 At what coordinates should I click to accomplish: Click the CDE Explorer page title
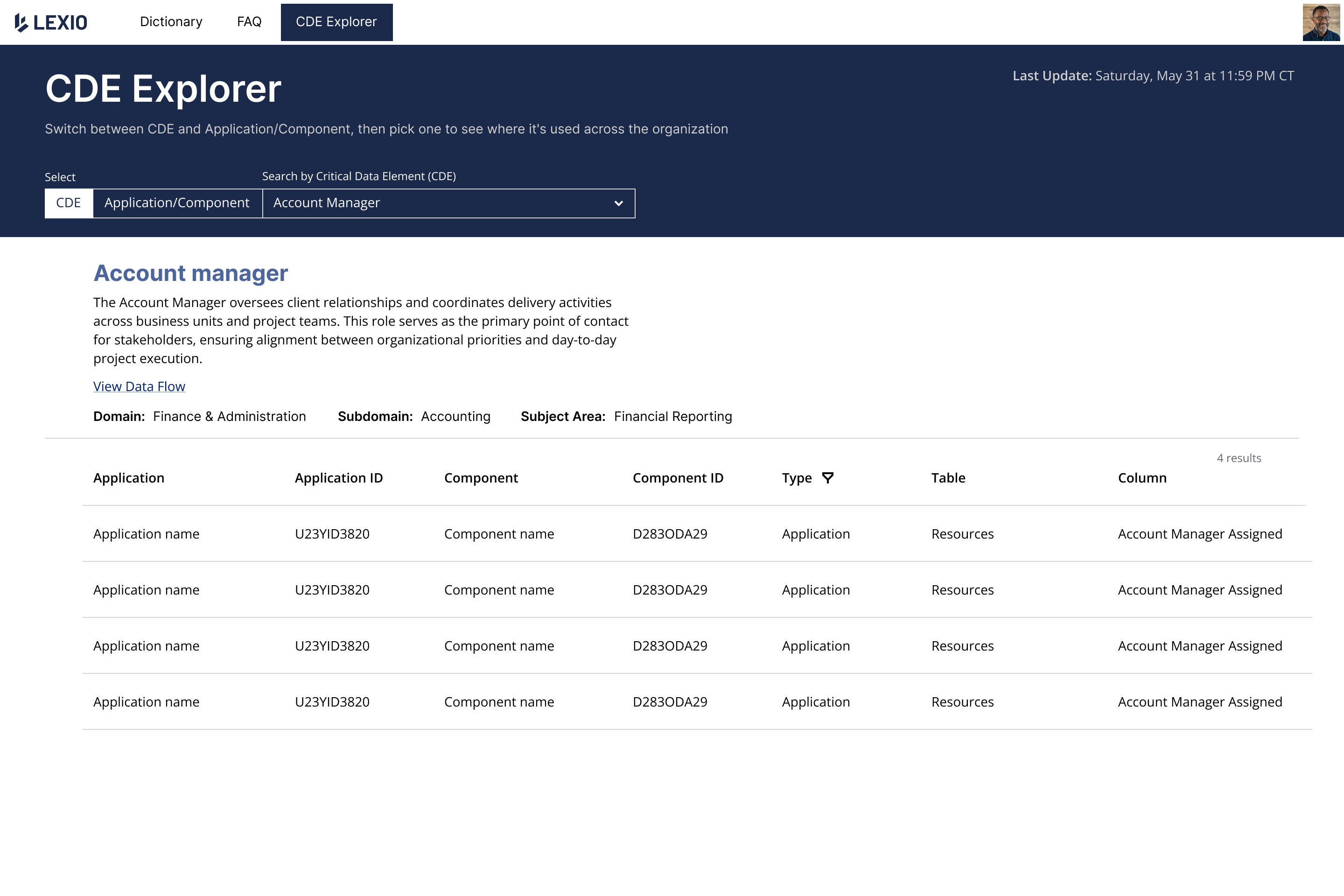163,89
